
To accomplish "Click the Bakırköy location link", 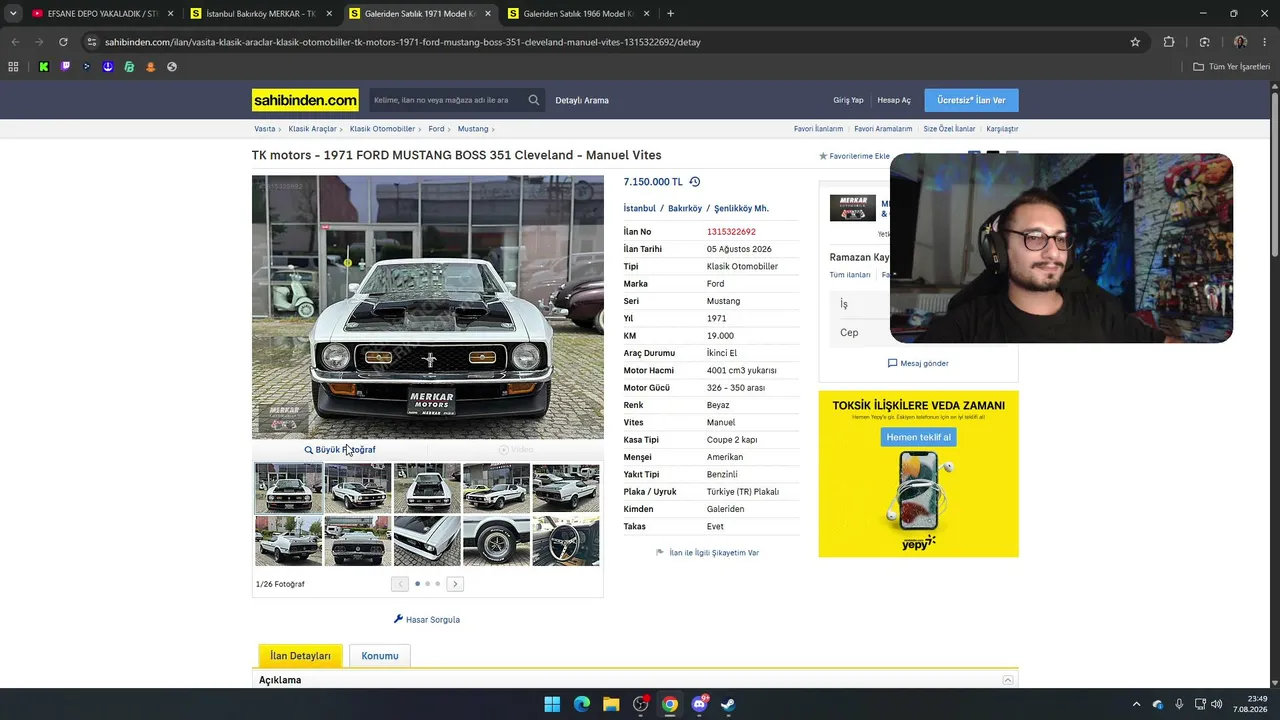I will coord(685,208).
